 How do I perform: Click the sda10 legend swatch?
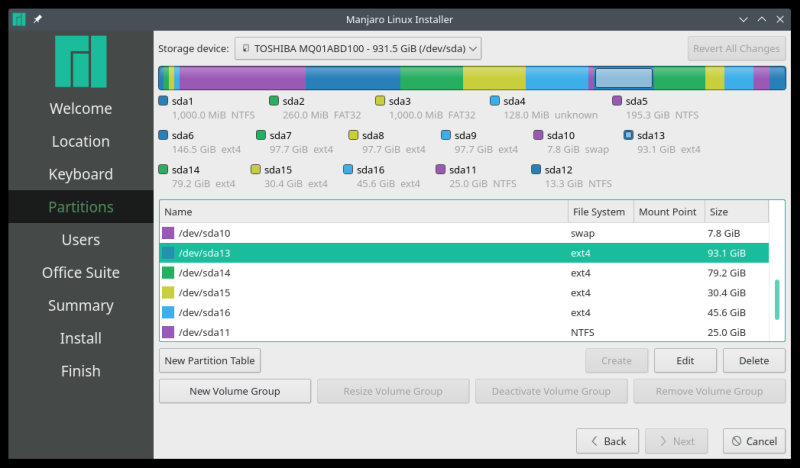[x=538, y=135]
